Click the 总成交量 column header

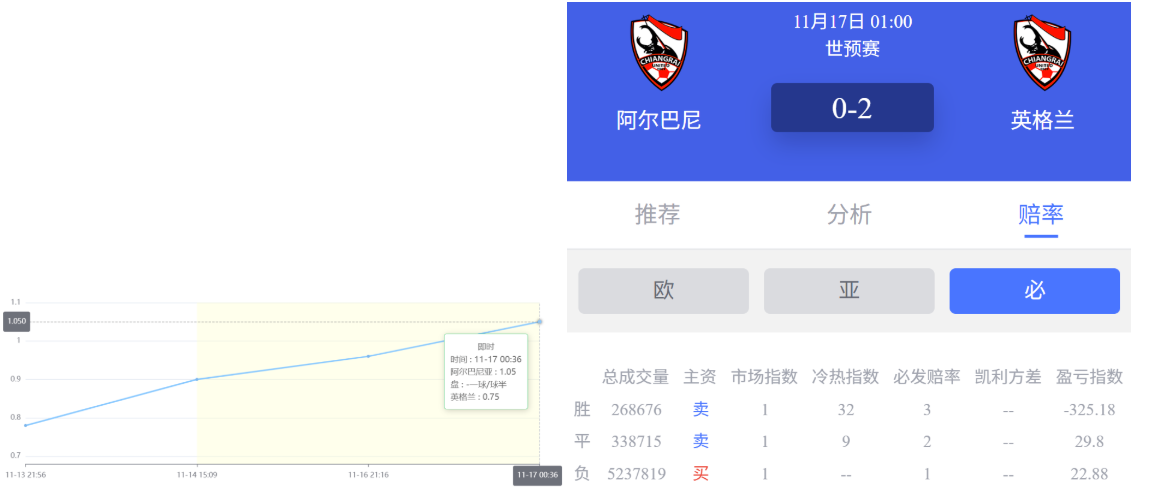pyautogui.click(x=635, y=377)
